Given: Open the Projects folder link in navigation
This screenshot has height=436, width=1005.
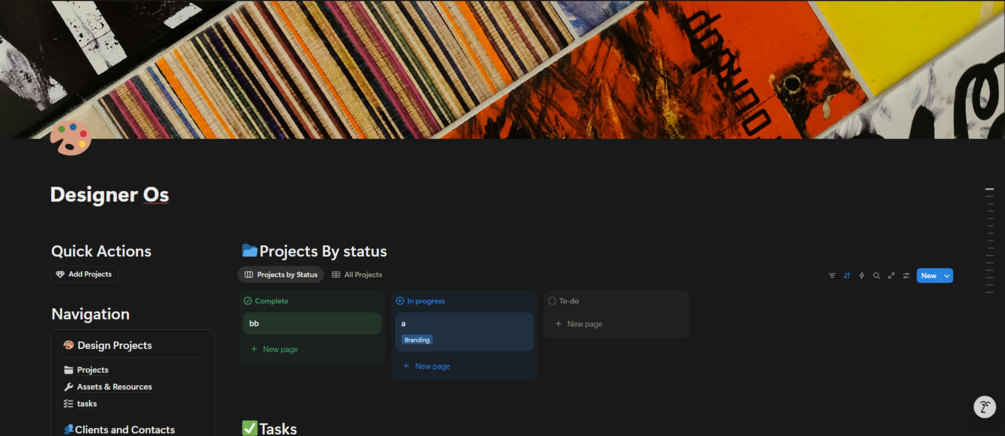Looking at the screenshot, I should (86, 370).
